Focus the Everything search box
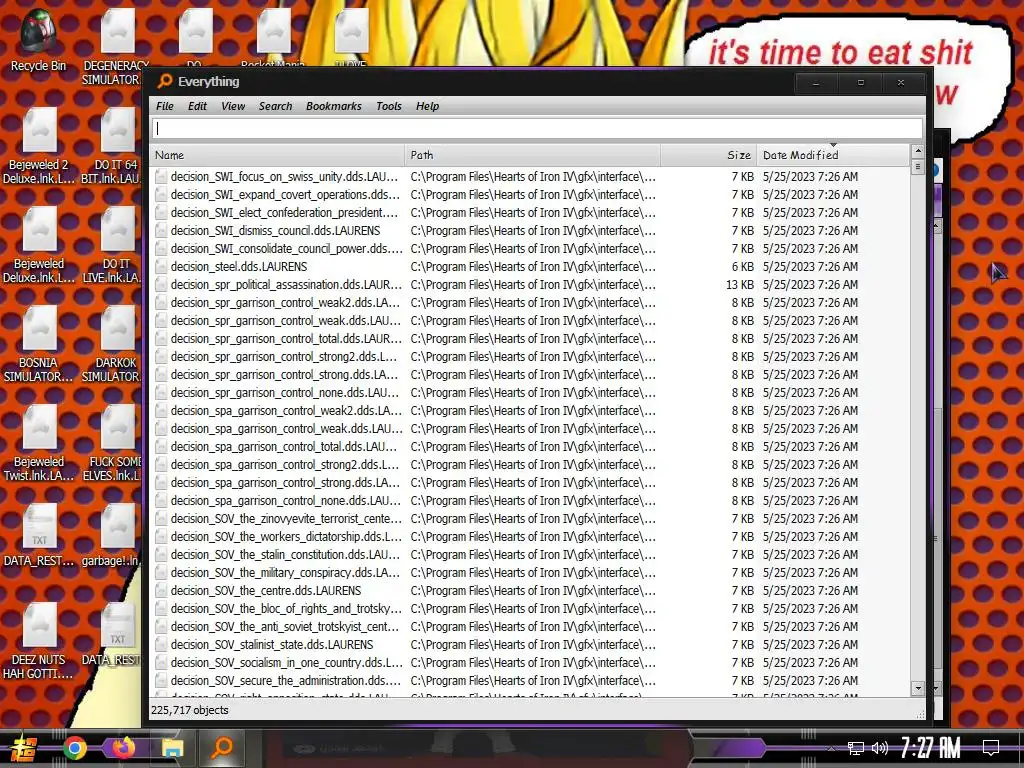The image size is (1024, 768). click(537, 129)
